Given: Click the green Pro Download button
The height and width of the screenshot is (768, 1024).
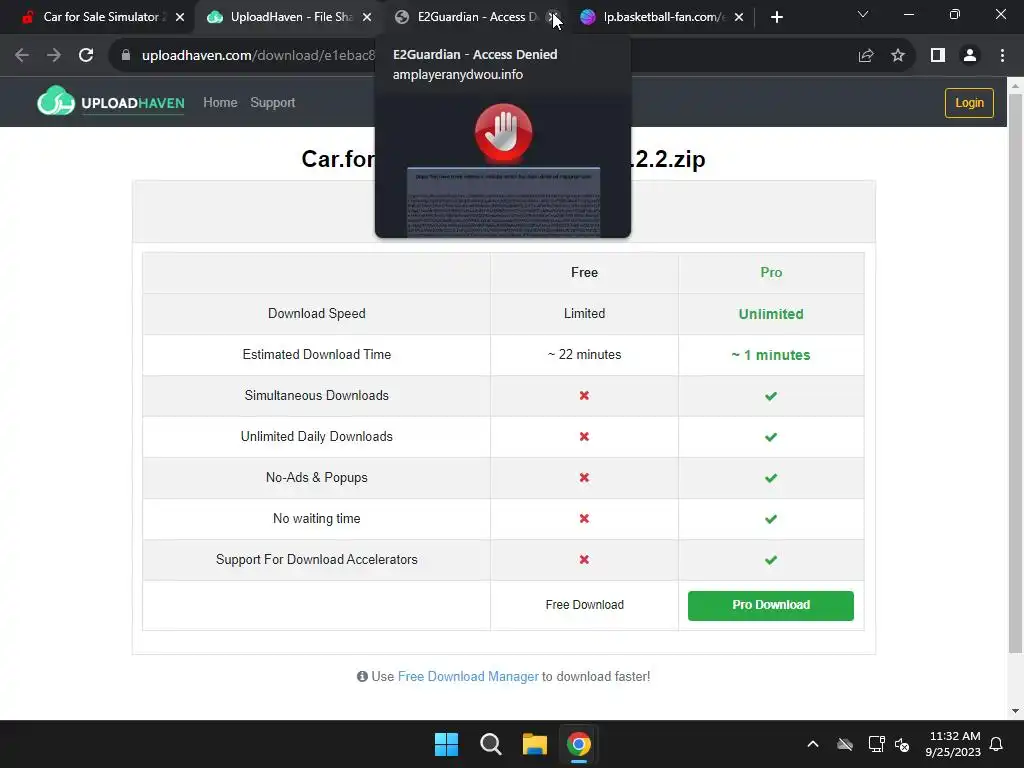Looking at the screenshot, I should (771, 605).
